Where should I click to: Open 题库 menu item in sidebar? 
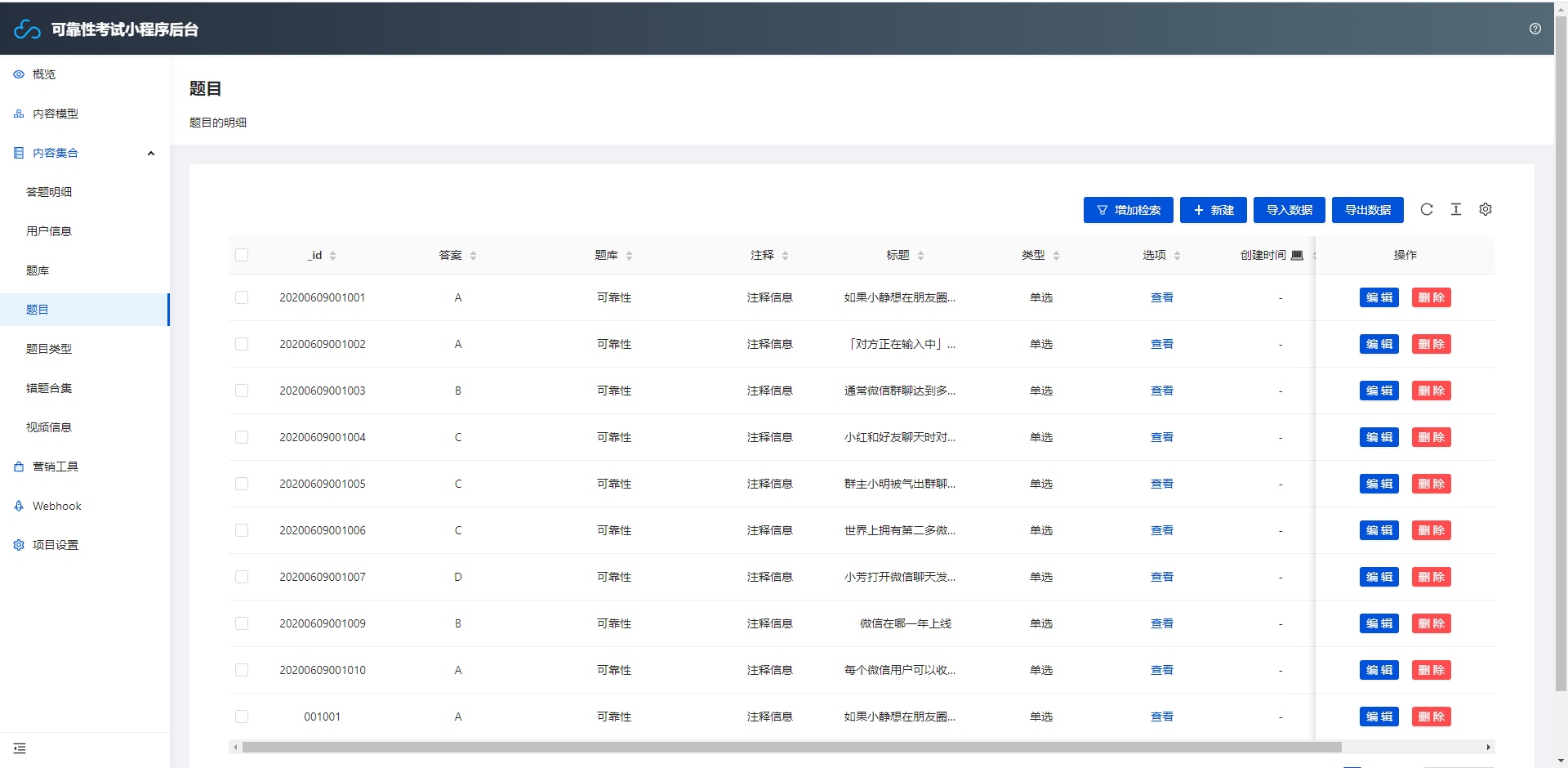(85, 270)
